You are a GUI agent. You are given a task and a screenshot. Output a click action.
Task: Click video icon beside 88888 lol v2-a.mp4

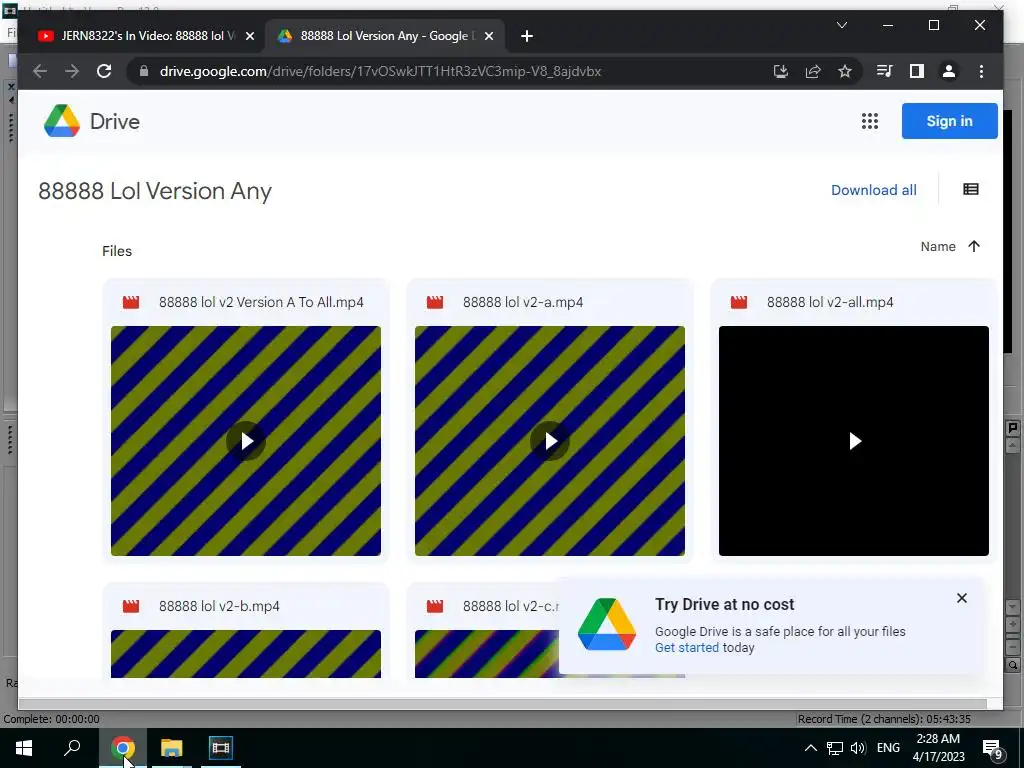point(435,302)
